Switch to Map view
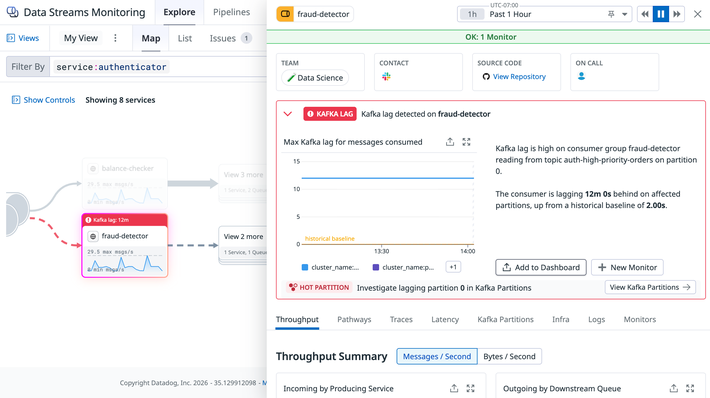 151,38
